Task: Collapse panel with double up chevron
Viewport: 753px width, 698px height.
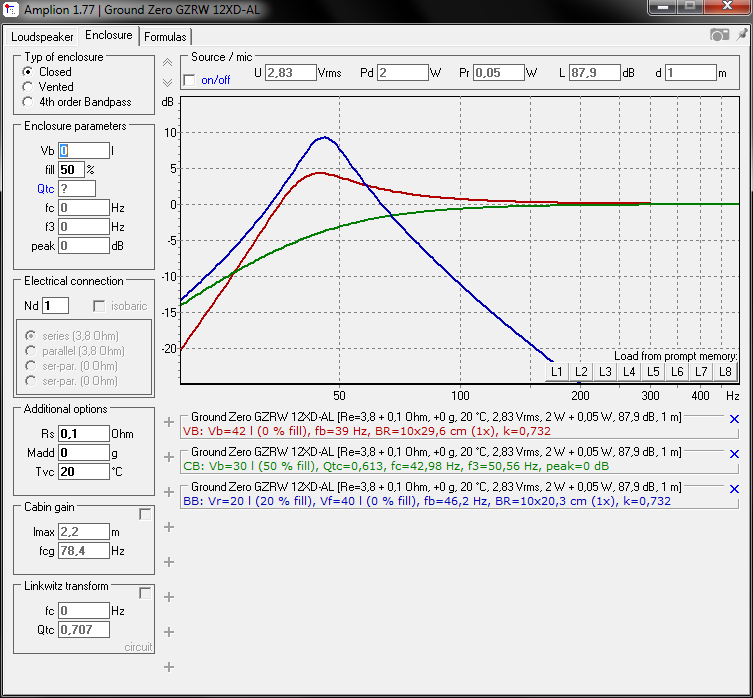Action: (x=168, y=62)
